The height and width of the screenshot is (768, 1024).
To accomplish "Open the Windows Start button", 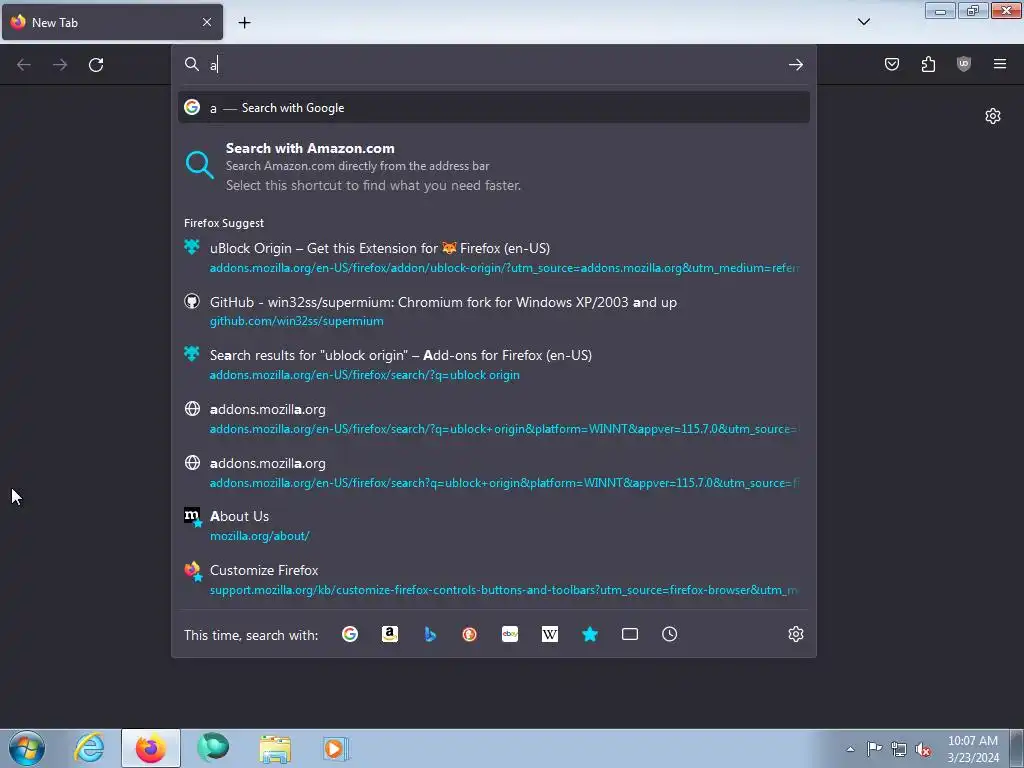I will (x=27, y=748).
